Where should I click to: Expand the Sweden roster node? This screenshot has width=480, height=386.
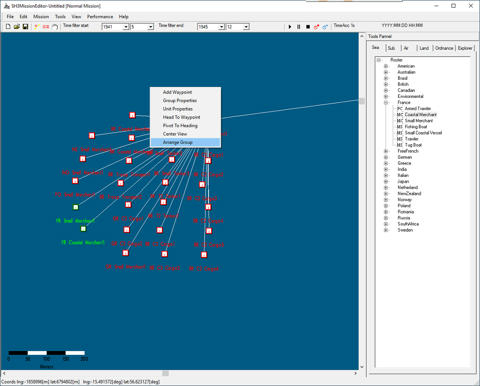[x=386, y=230]
